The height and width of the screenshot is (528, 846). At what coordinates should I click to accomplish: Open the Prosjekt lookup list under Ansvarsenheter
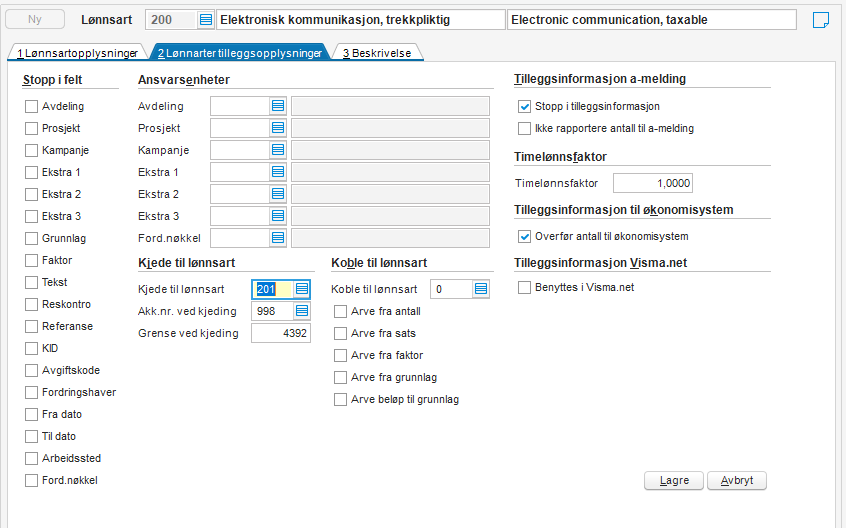(x=278, y=128)
